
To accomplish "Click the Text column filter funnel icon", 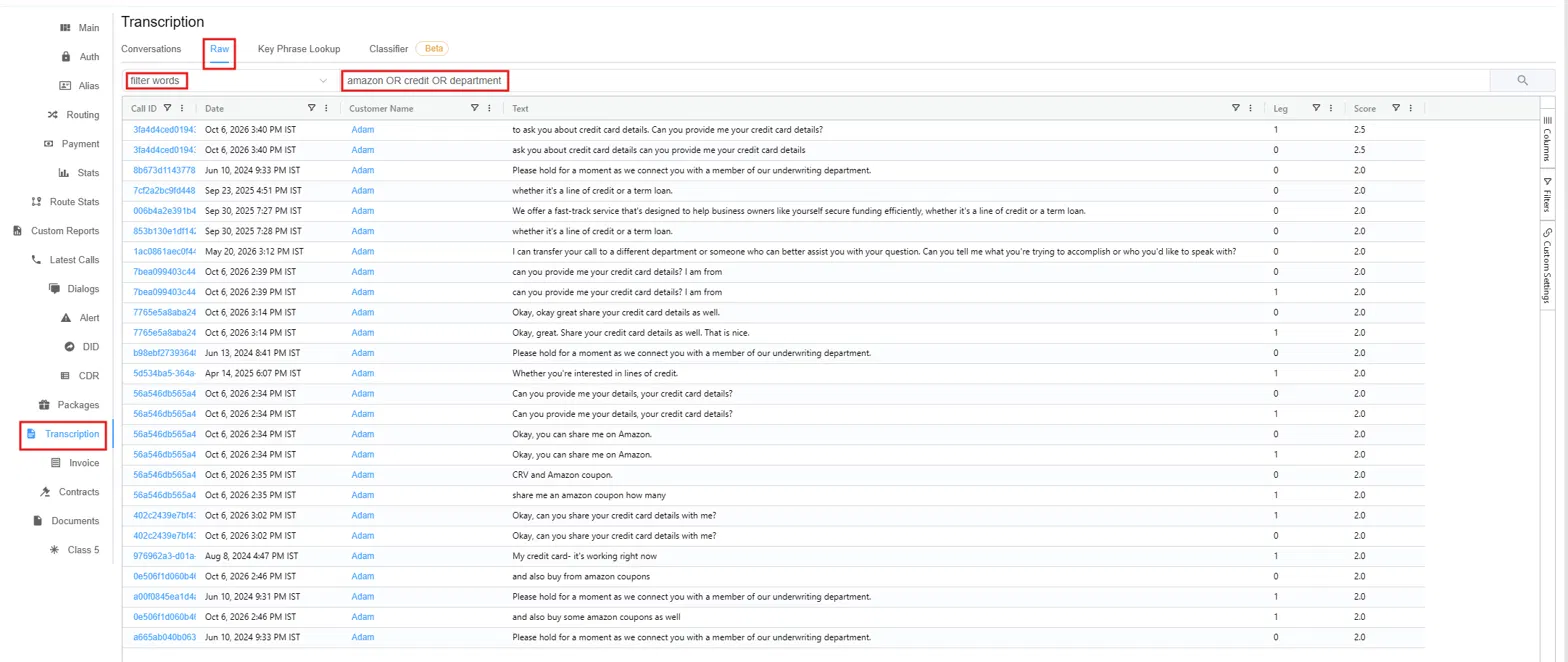I will (1236, 108).
